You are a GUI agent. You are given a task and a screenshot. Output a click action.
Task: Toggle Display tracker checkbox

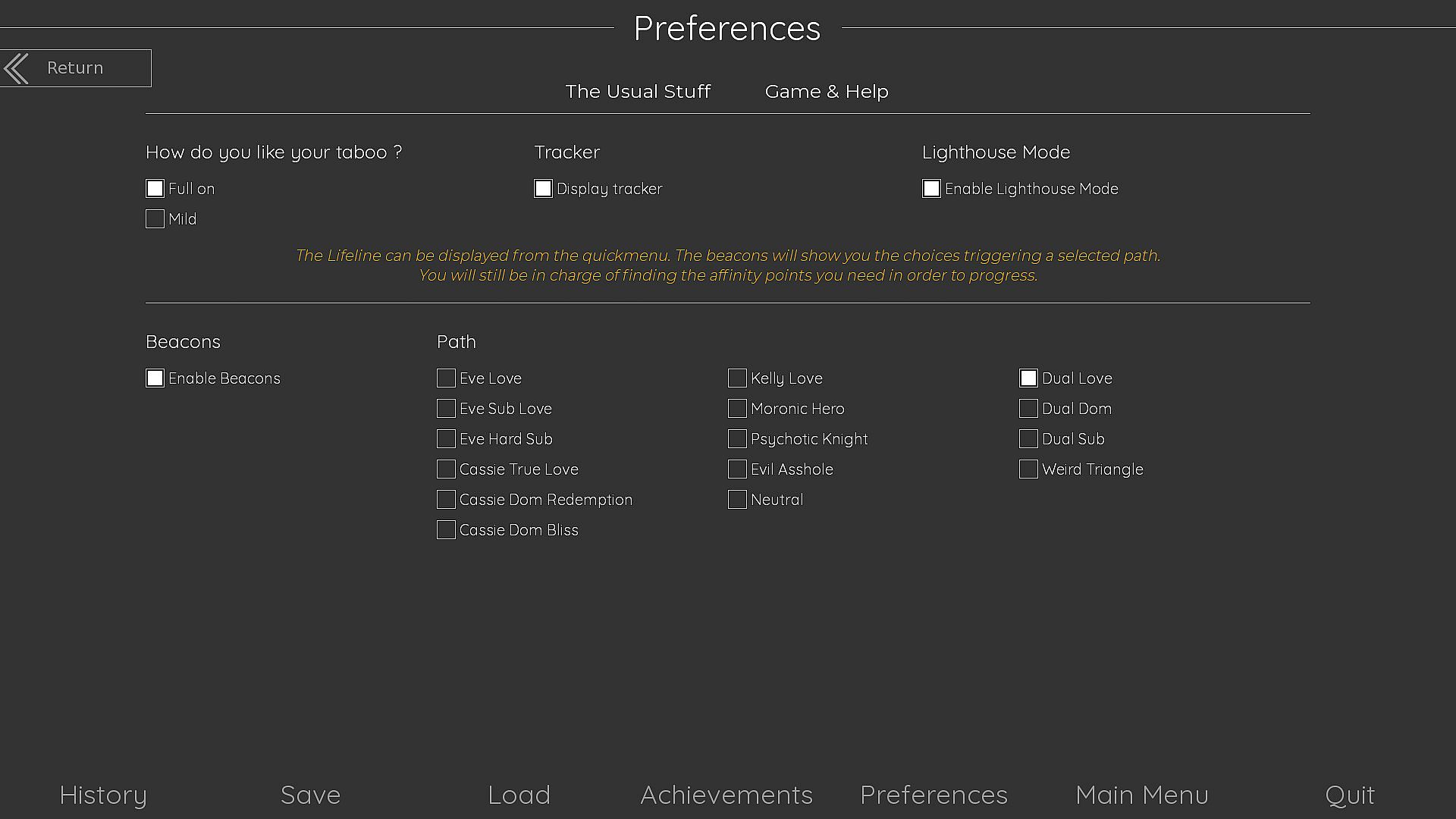[544, 189]
